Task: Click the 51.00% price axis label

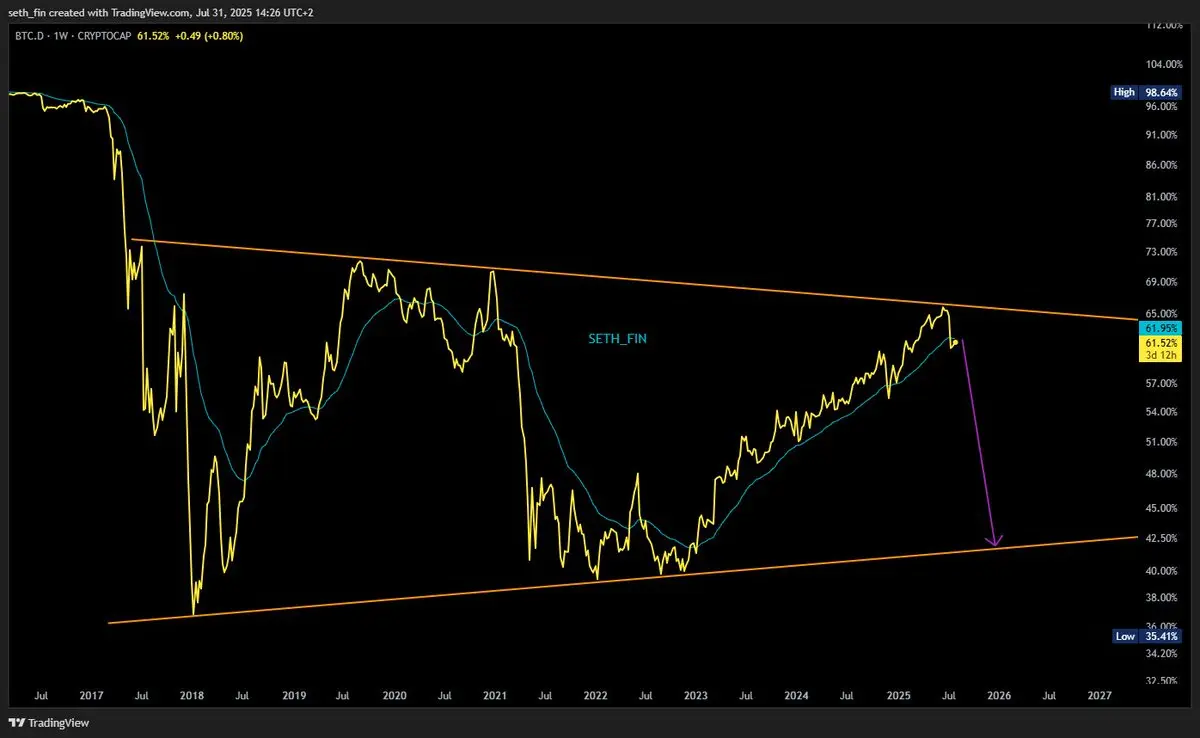Action: (x=1163, y=442)
